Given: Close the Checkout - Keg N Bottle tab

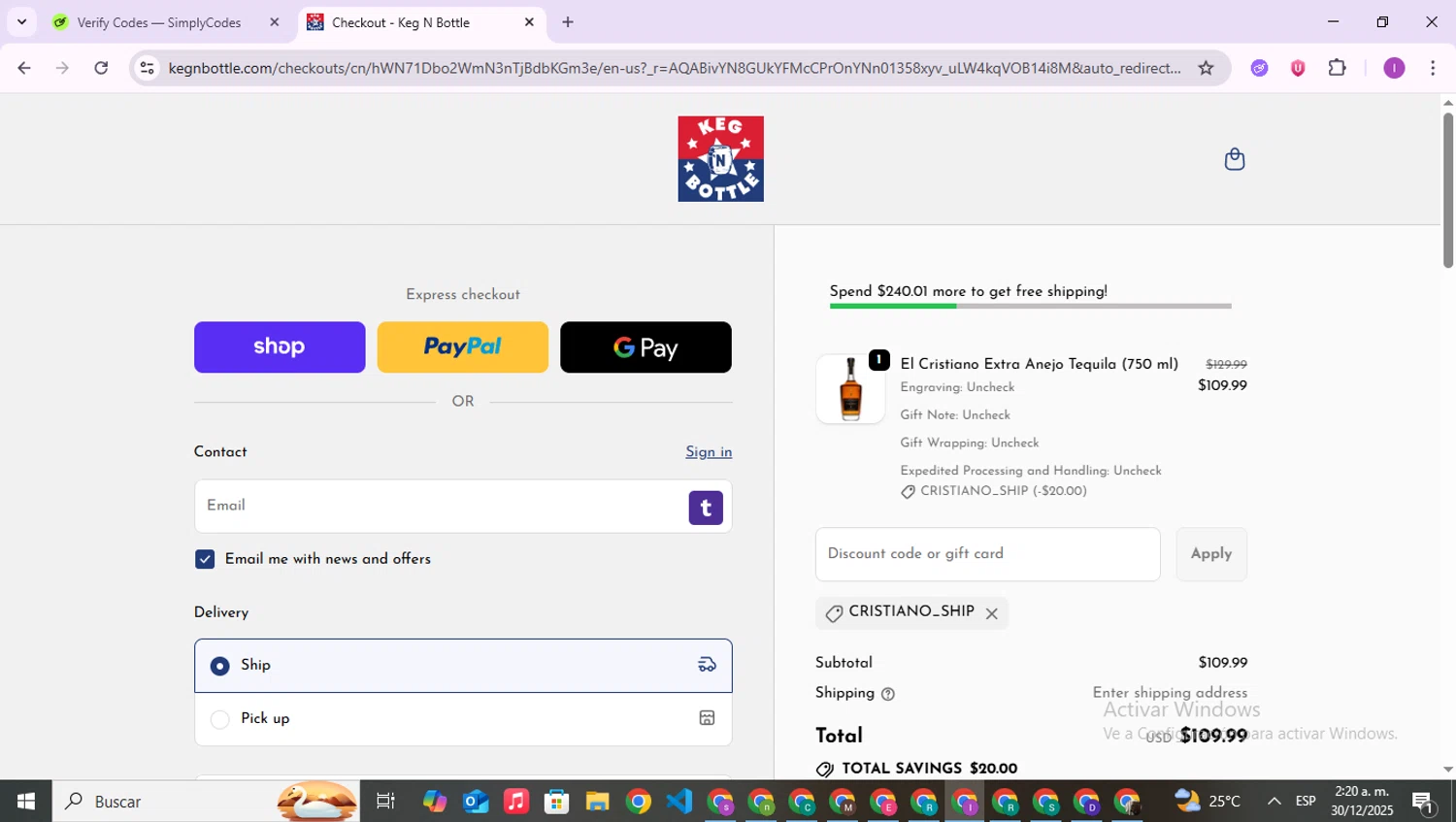Looking at the screenshot, I should point(529,22).
